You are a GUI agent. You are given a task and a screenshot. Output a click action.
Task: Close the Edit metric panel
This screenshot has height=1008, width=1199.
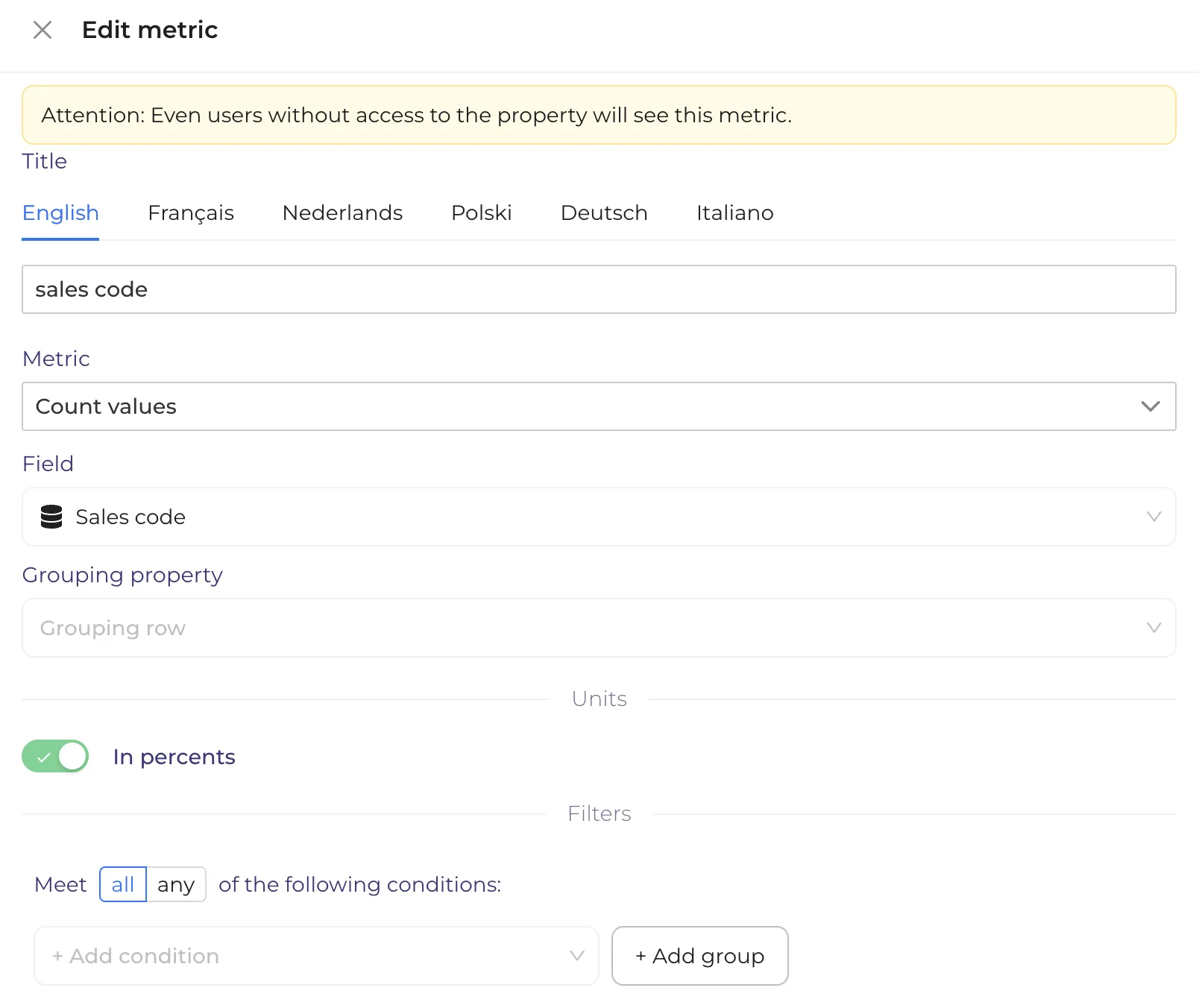[x=43, y=30]
